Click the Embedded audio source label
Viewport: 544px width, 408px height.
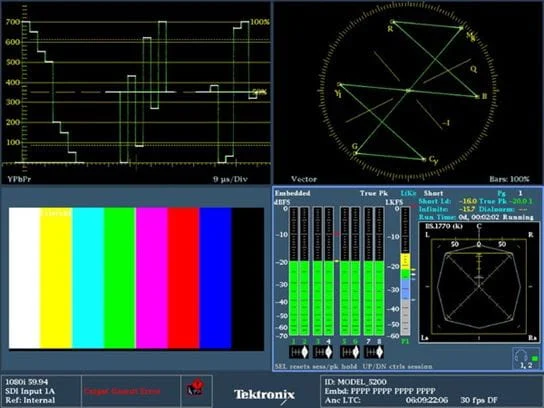click(x=292, y=193)
